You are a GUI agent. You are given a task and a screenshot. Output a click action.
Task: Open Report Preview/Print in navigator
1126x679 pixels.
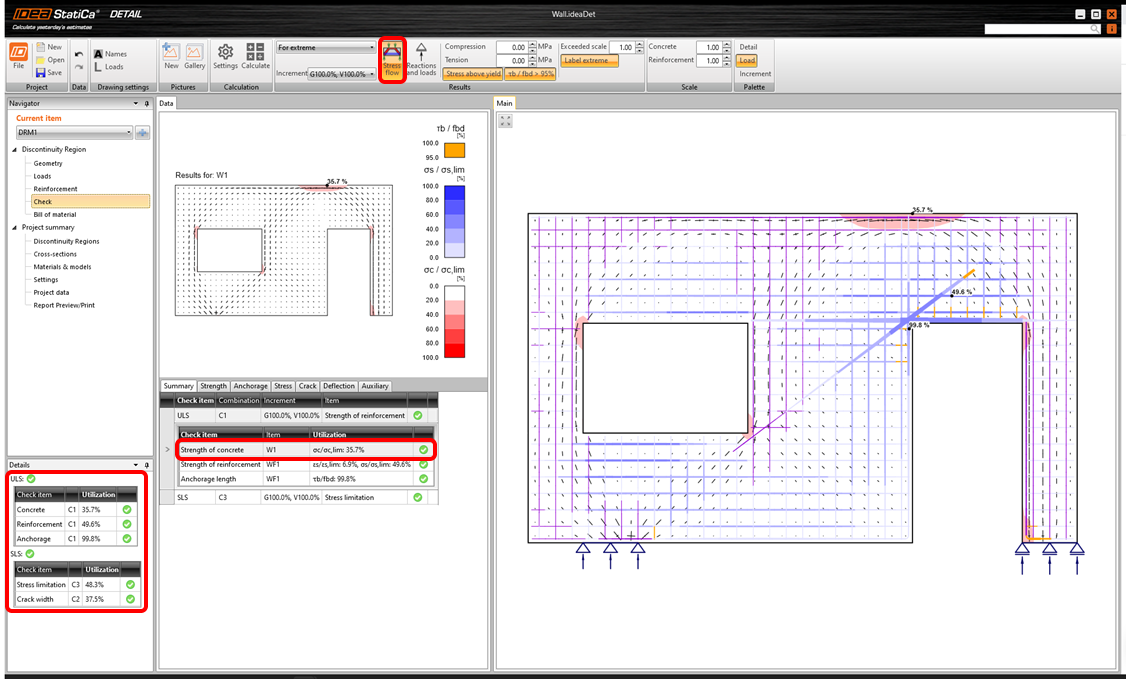[64, 305]
